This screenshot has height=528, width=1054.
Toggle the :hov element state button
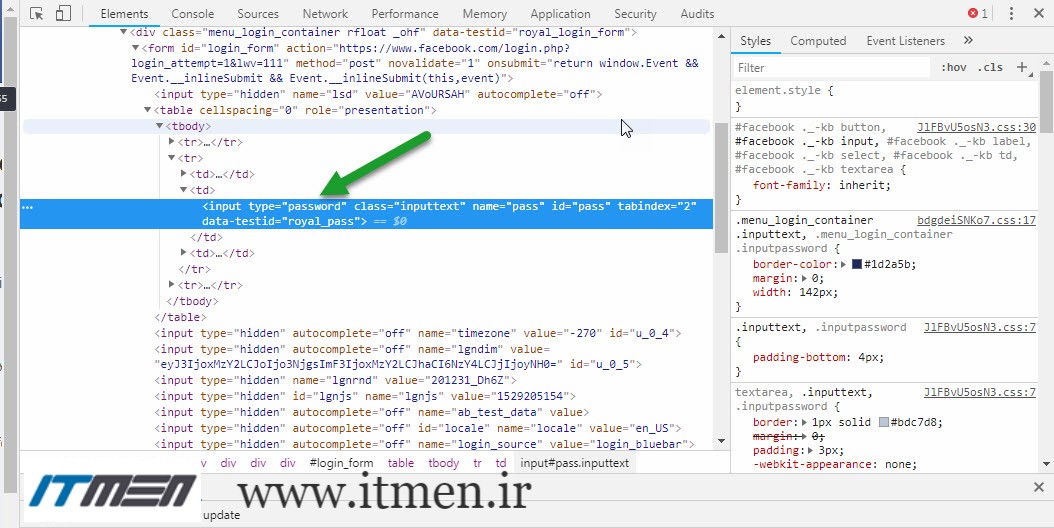click(954, 67)
